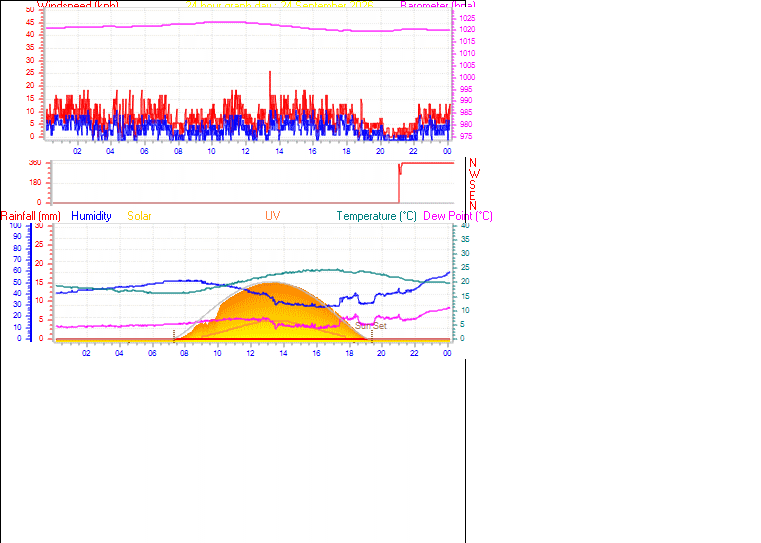
Task: Click the 975 barometer axis value
Action: click(x=466, y=136)
